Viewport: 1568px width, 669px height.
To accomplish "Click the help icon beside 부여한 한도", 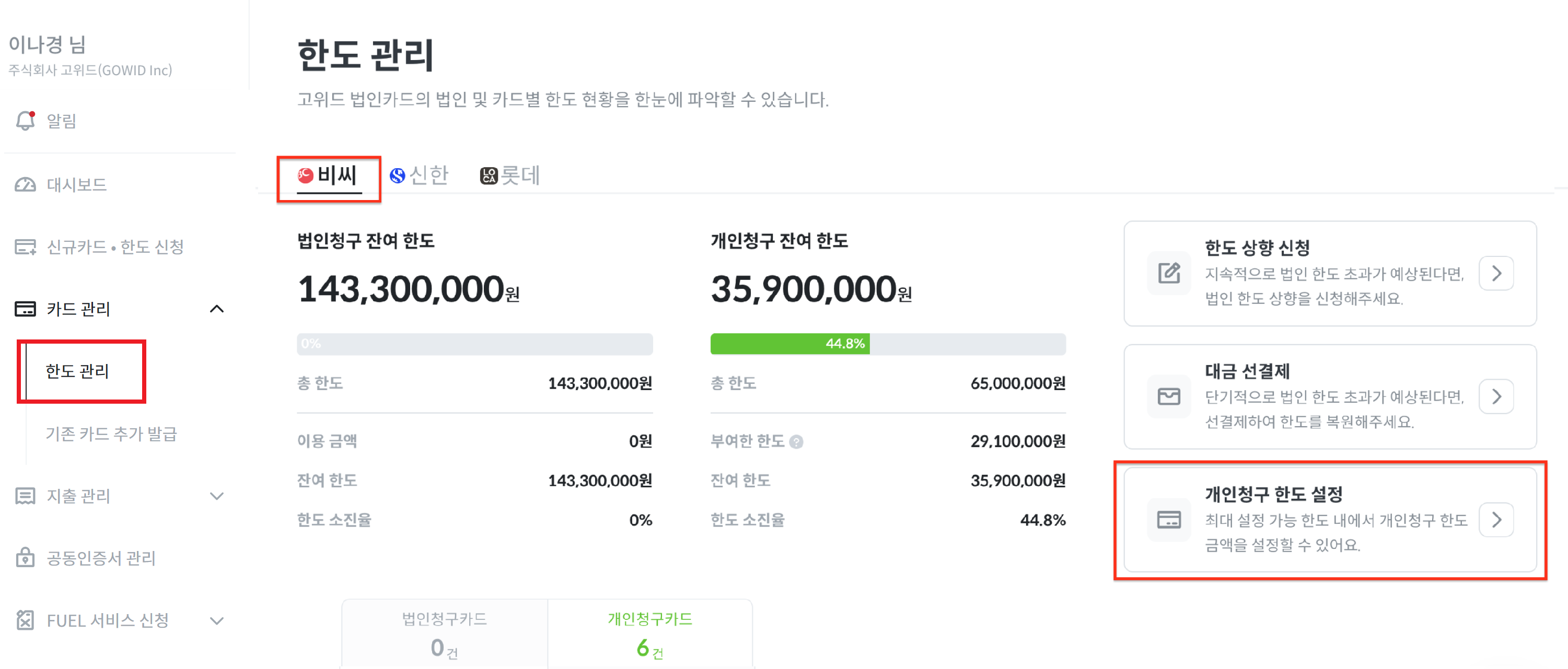I will click(796, 442).
